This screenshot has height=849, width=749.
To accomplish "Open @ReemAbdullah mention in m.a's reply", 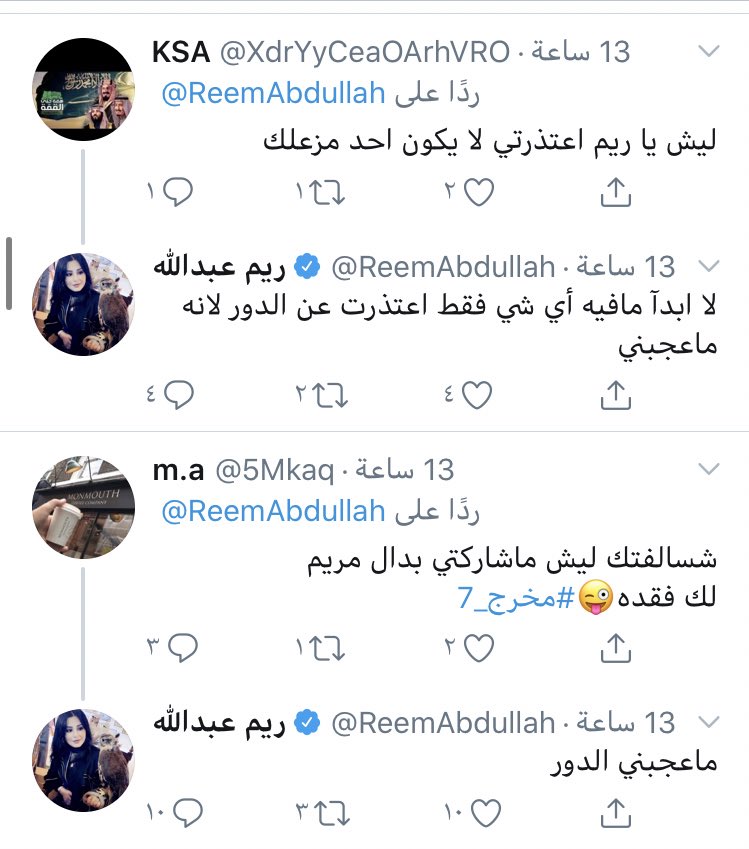I will click(273, 511).
